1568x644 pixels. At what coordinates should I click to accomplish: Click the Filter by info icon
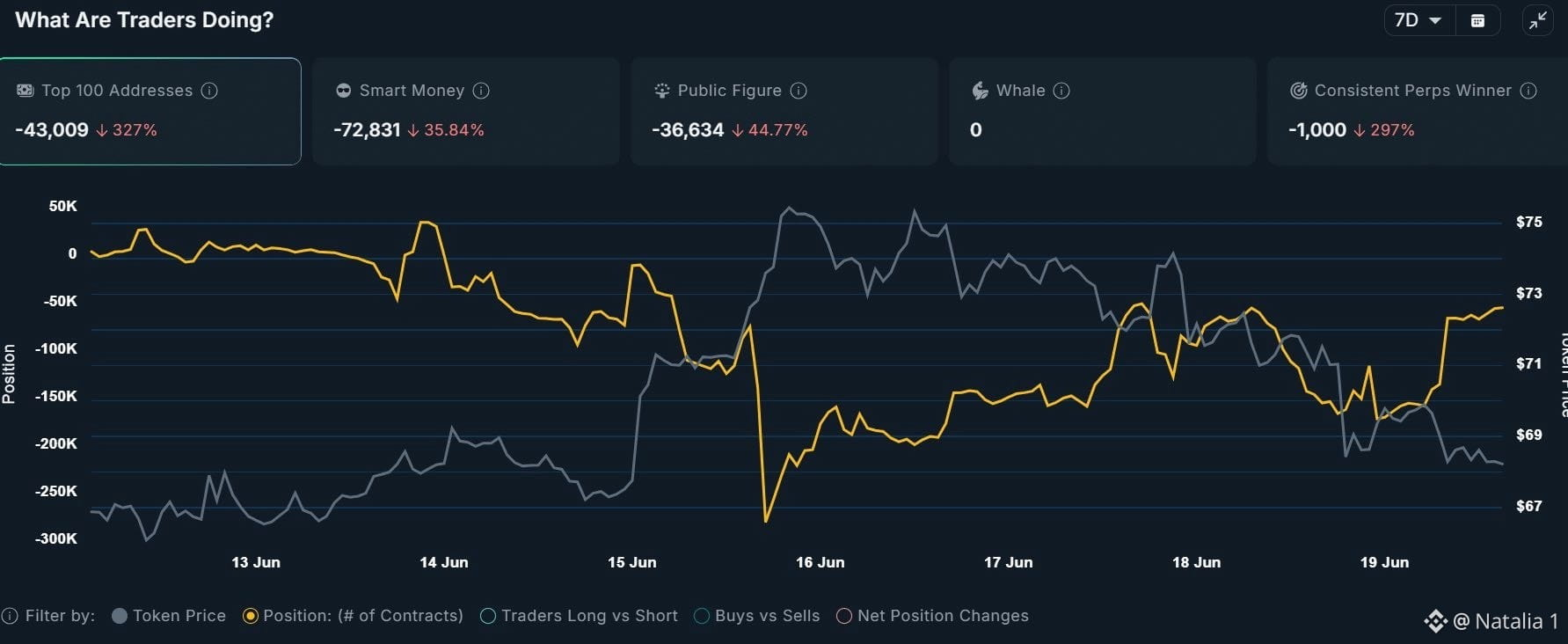pos(10,616)
